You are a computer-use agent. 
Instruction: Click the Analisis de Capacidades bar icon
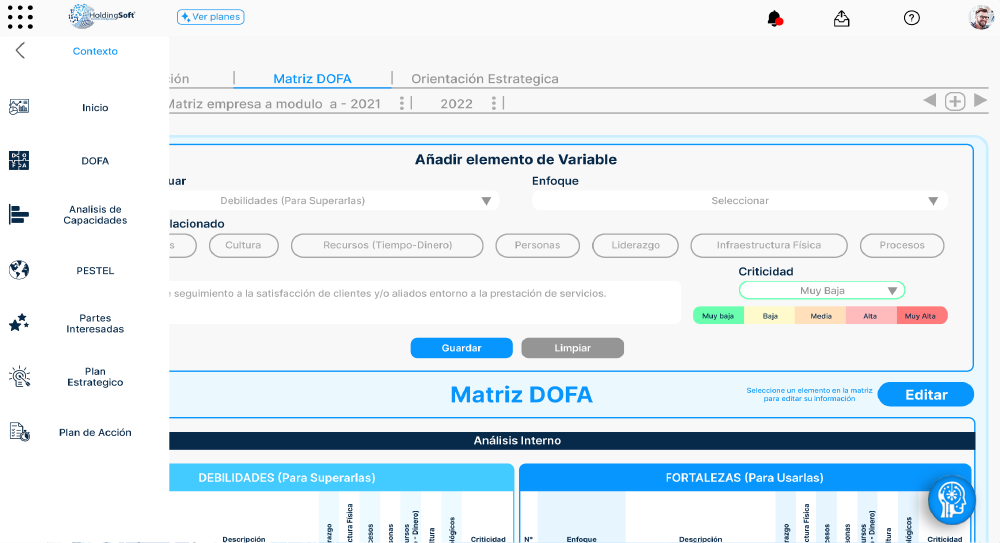(x=19, y=214)
